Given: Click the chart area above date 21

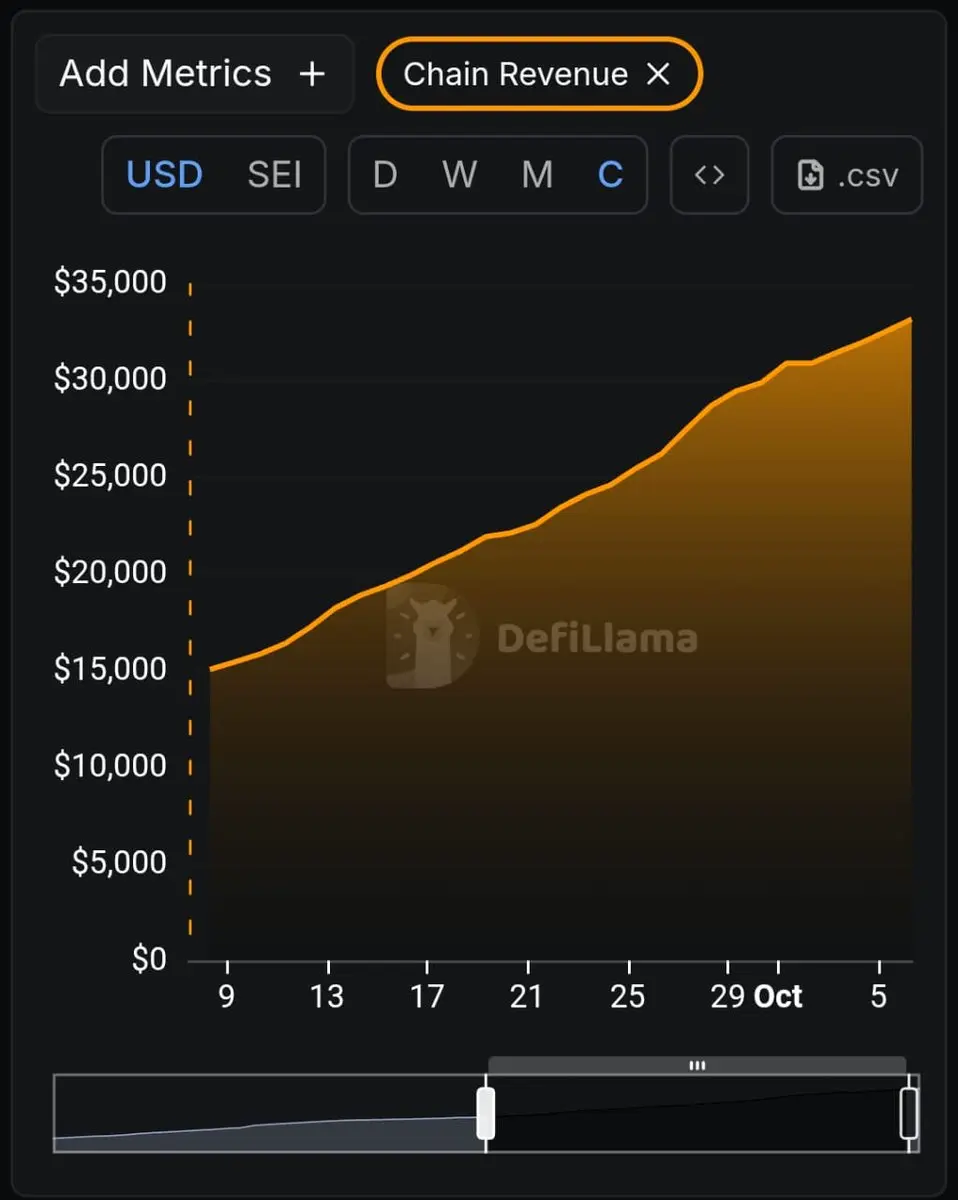Looking at the screenshot, I should tap(527, 740).
